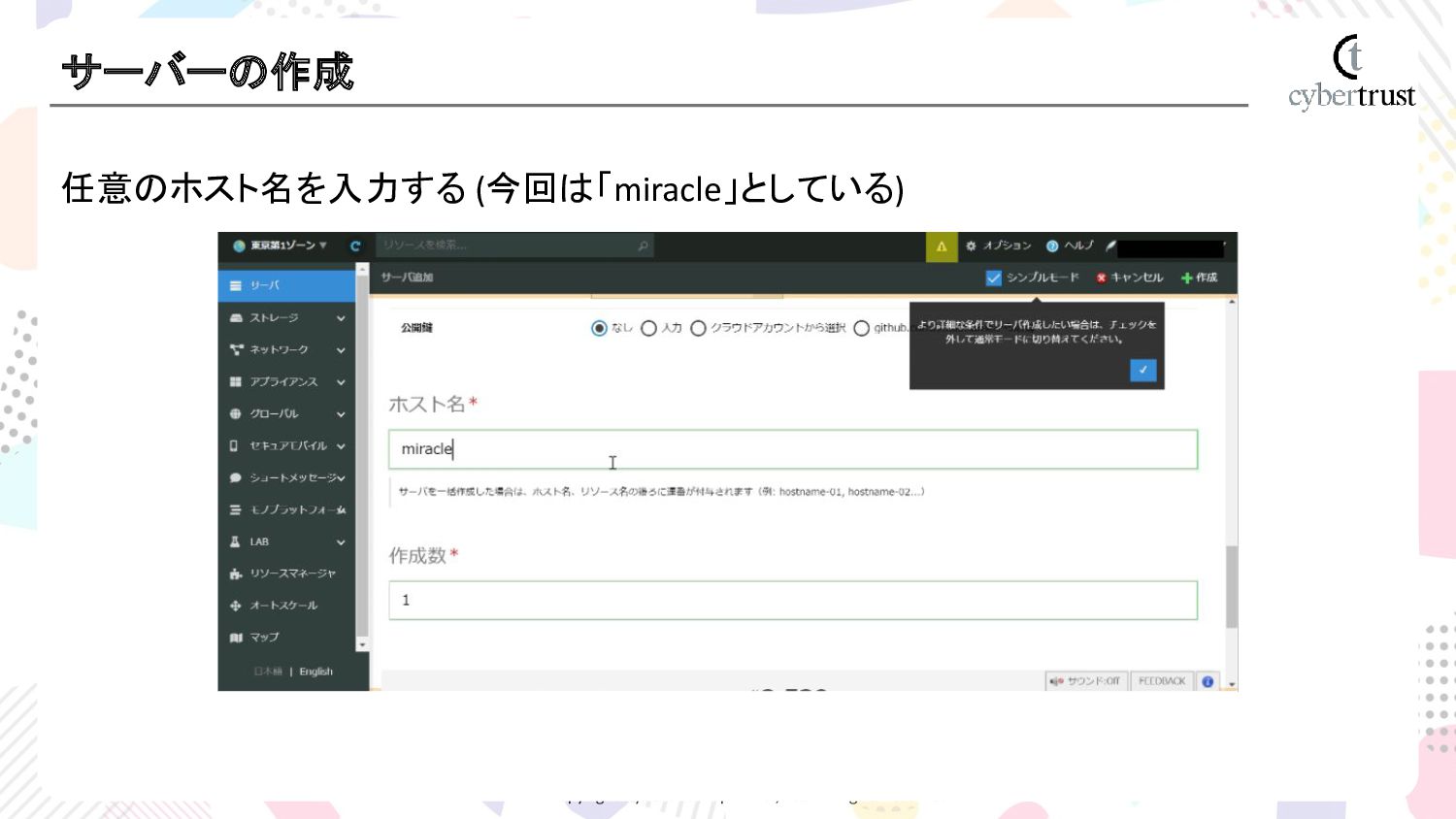Click the サーバ sidebar server icon
Screen dimensions: 1456x819
click(x=235, y=285)
